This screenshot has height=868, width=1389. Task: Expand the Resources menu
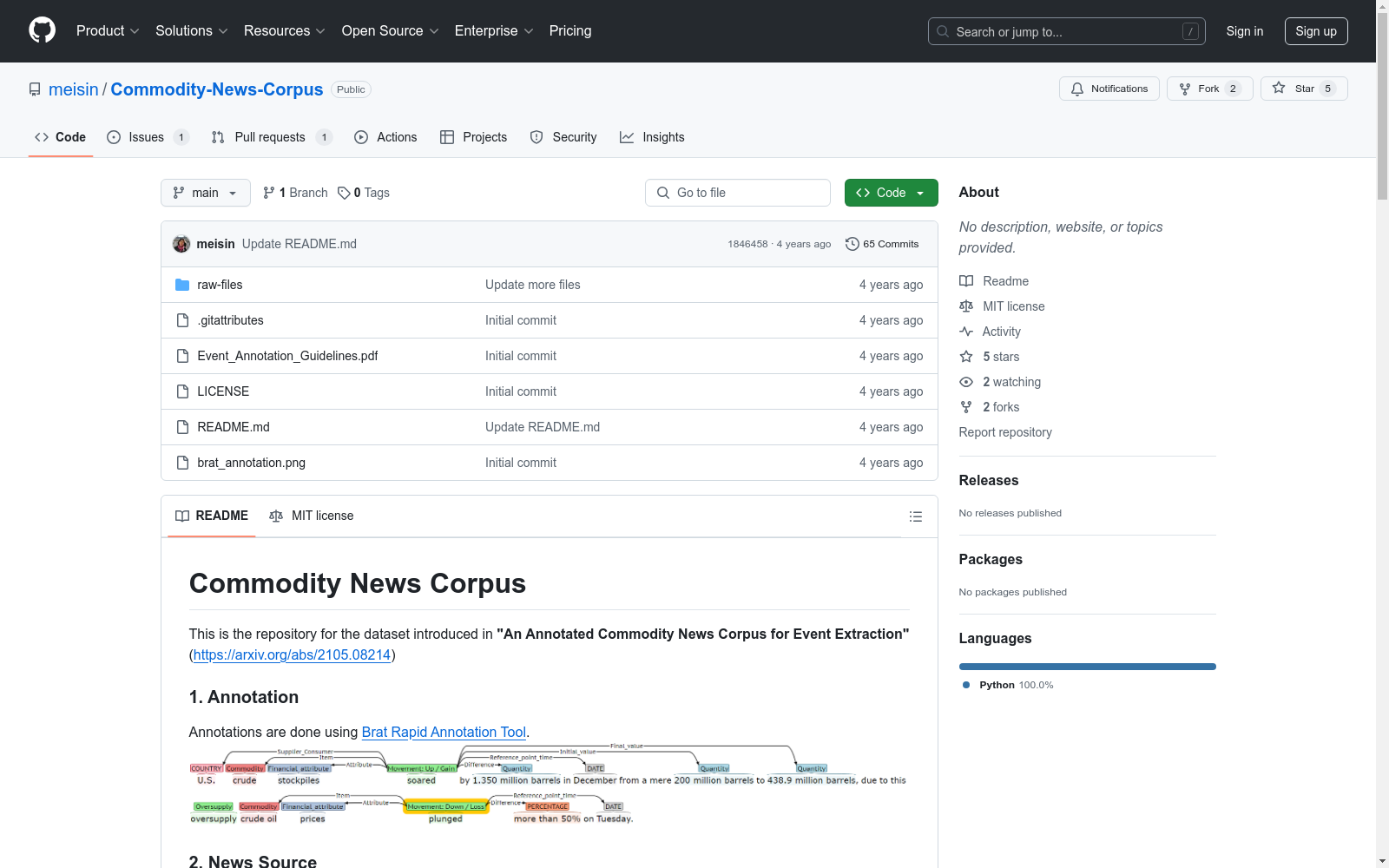285,31
